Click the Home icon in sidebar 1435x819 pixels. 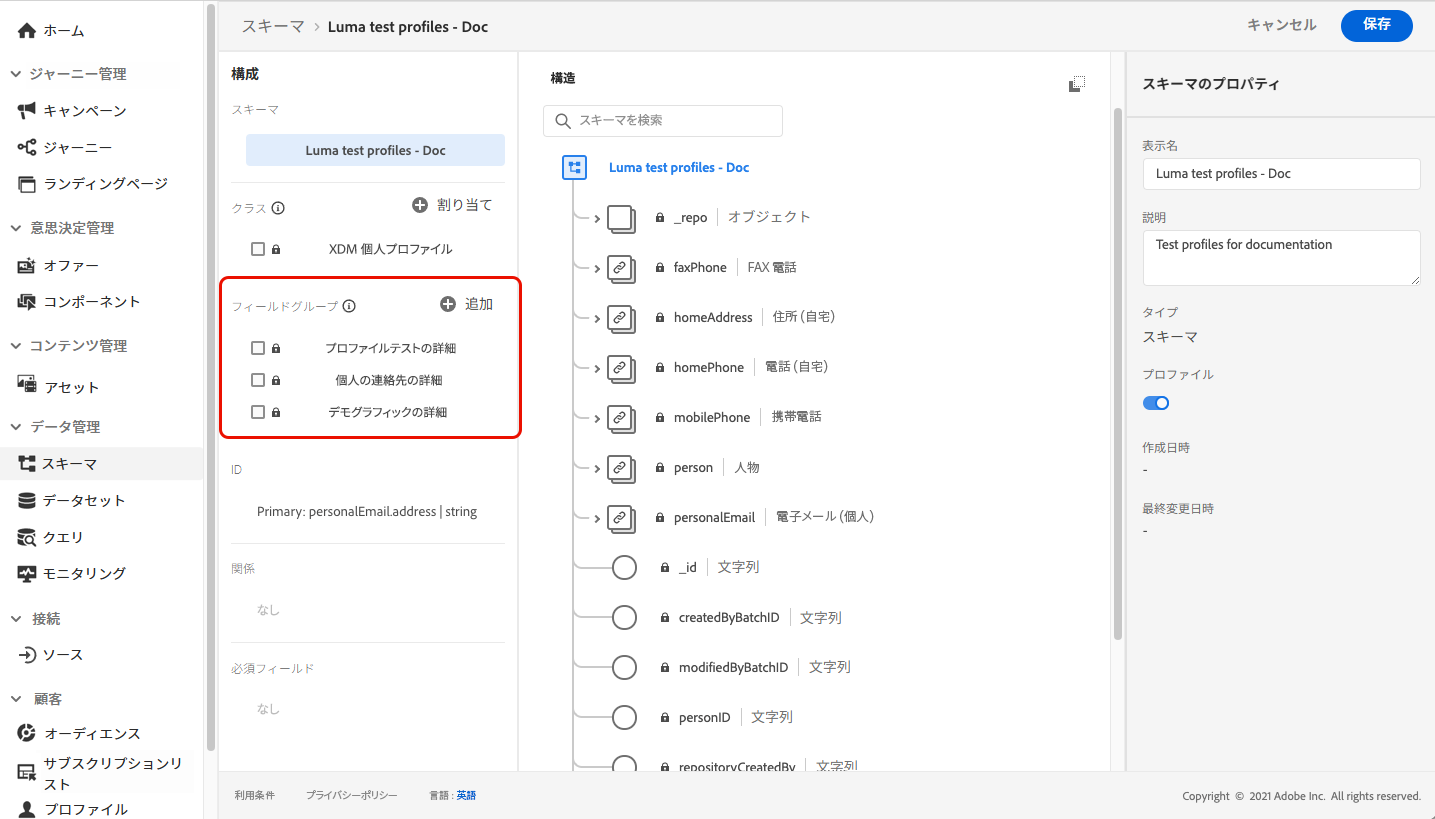click(x=27, y=31)
